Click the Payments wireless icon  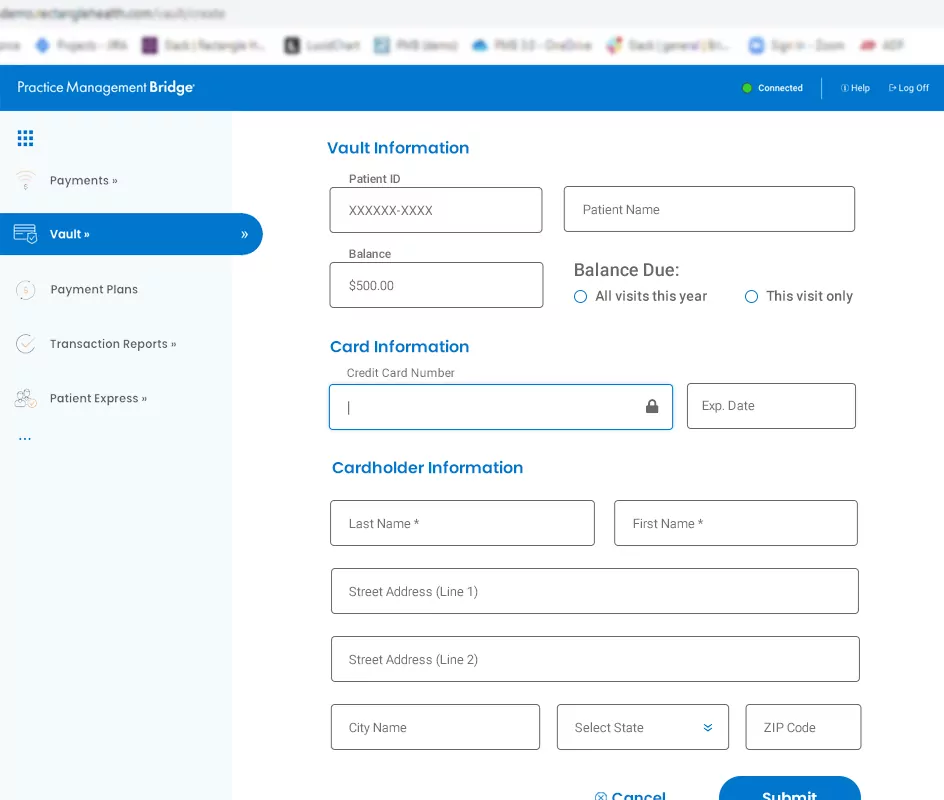(x=25, y=181)
